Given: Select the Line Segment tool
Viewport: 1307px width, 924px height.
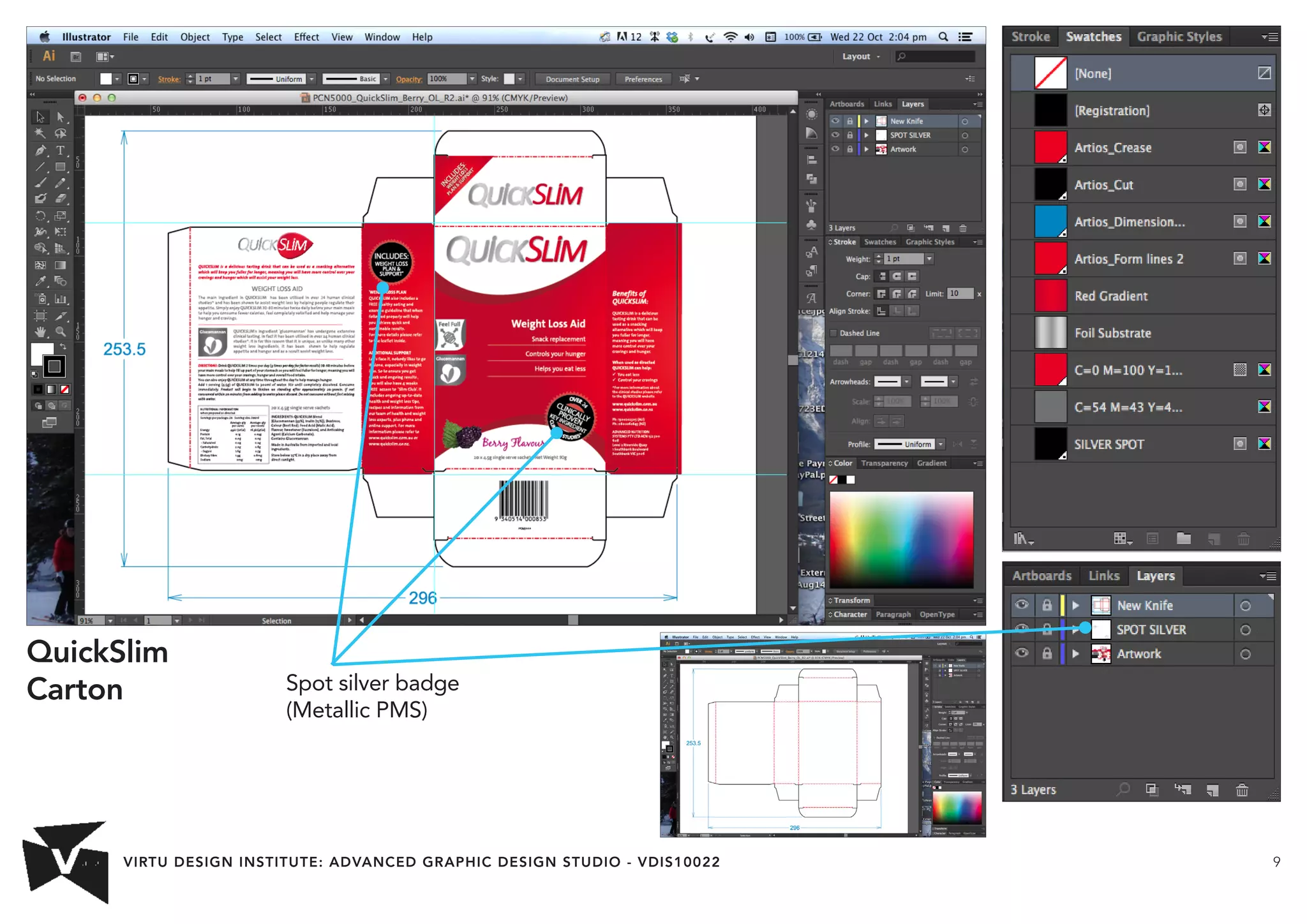Looking at the screenshot, I should [x=40, y=167].
